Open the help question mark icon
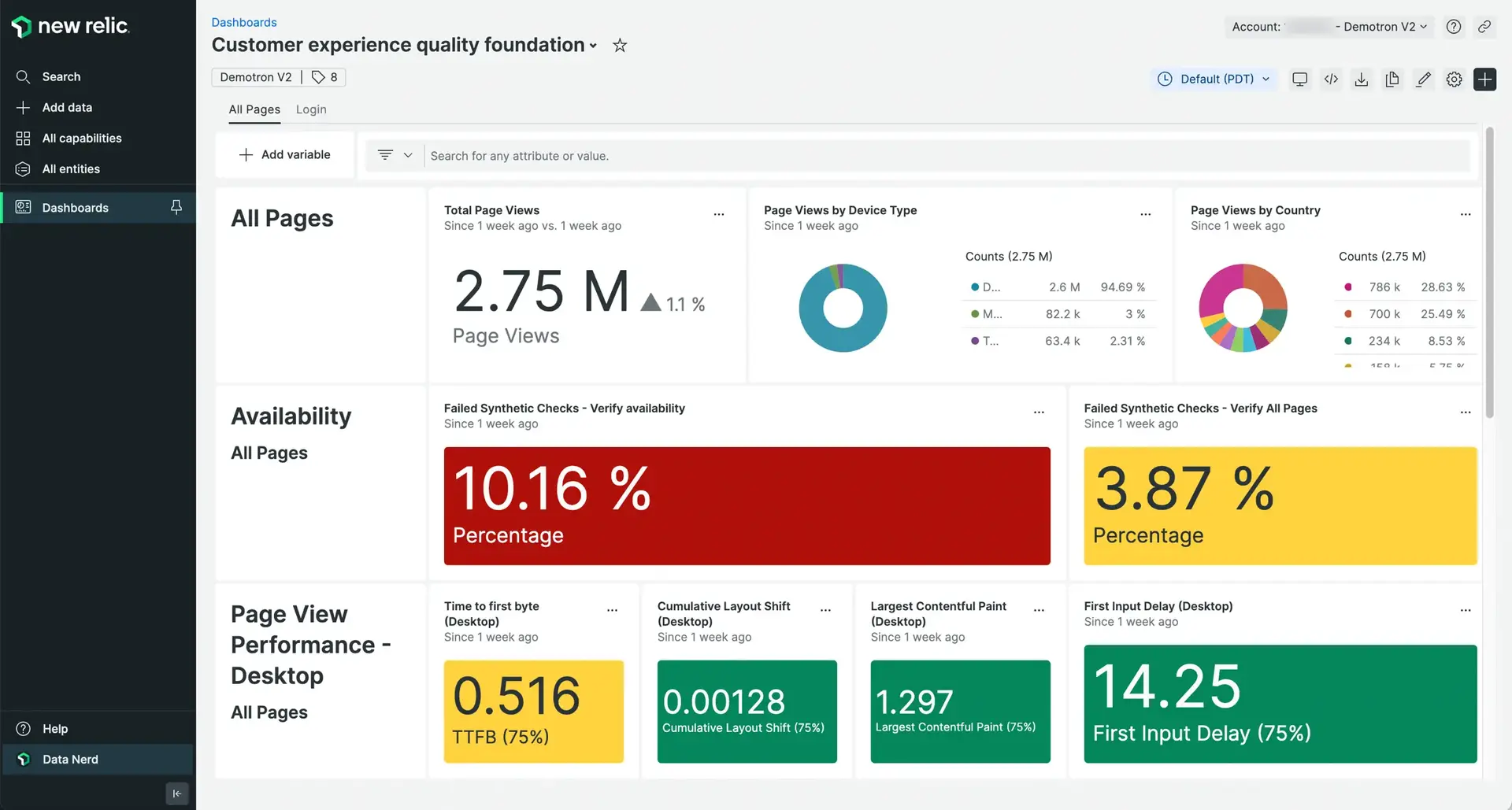This screenshot has height=810, width=1512. click(1453, 26)
